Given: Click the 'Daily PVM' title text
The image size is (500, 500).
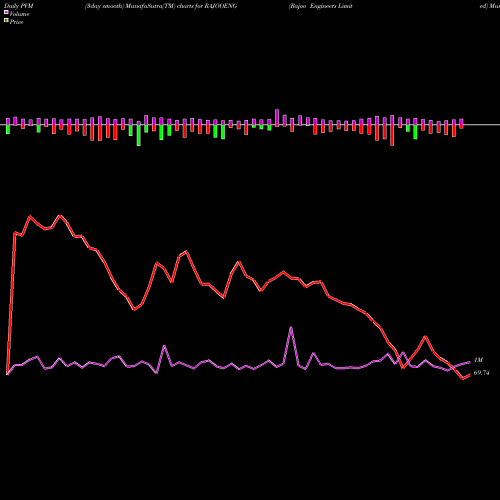Looking at the screenshot, I should tap(19, 6).
